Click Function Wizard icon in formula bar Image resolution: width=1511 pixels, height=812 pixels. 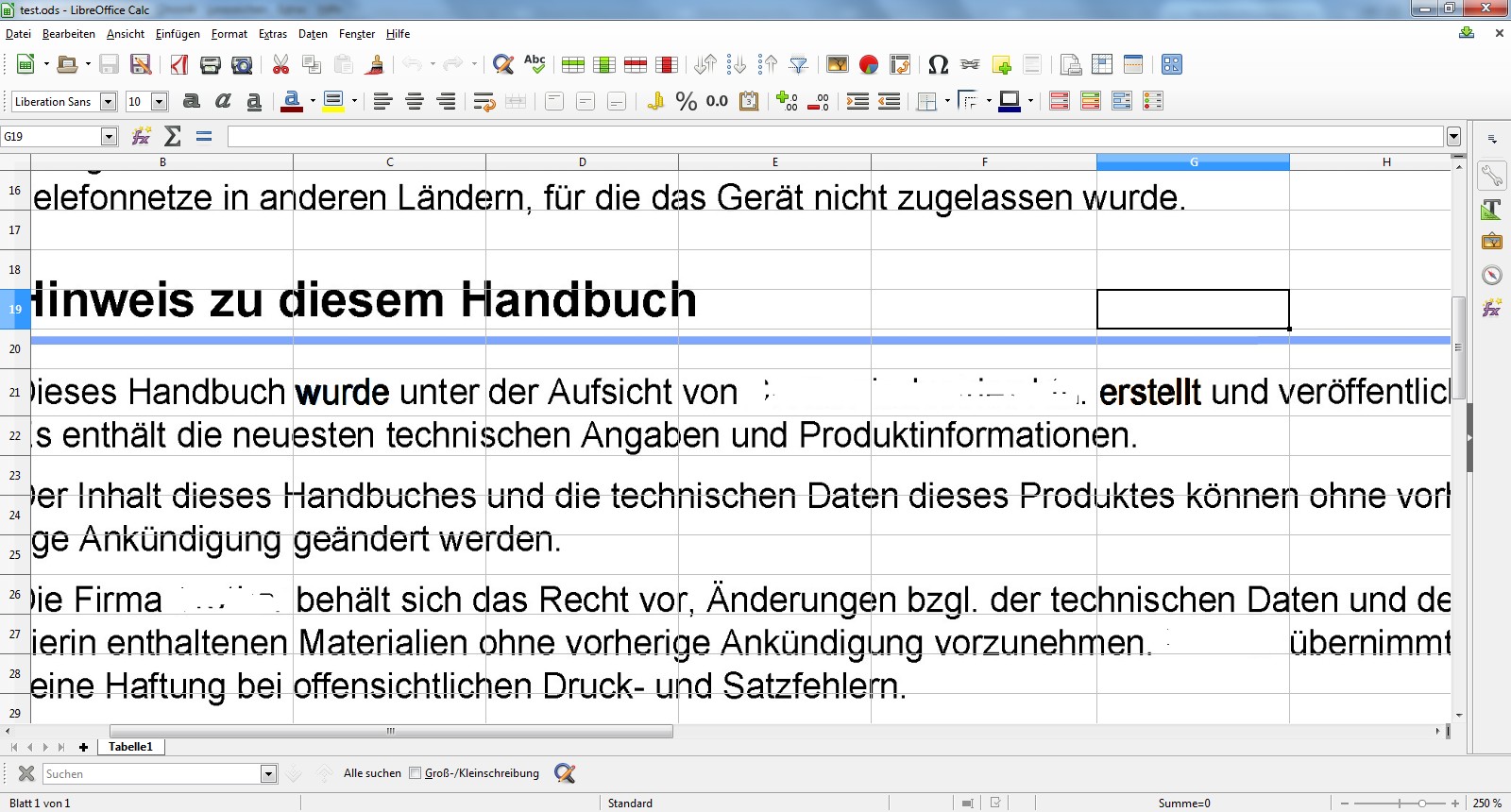(x=142, y=136)
